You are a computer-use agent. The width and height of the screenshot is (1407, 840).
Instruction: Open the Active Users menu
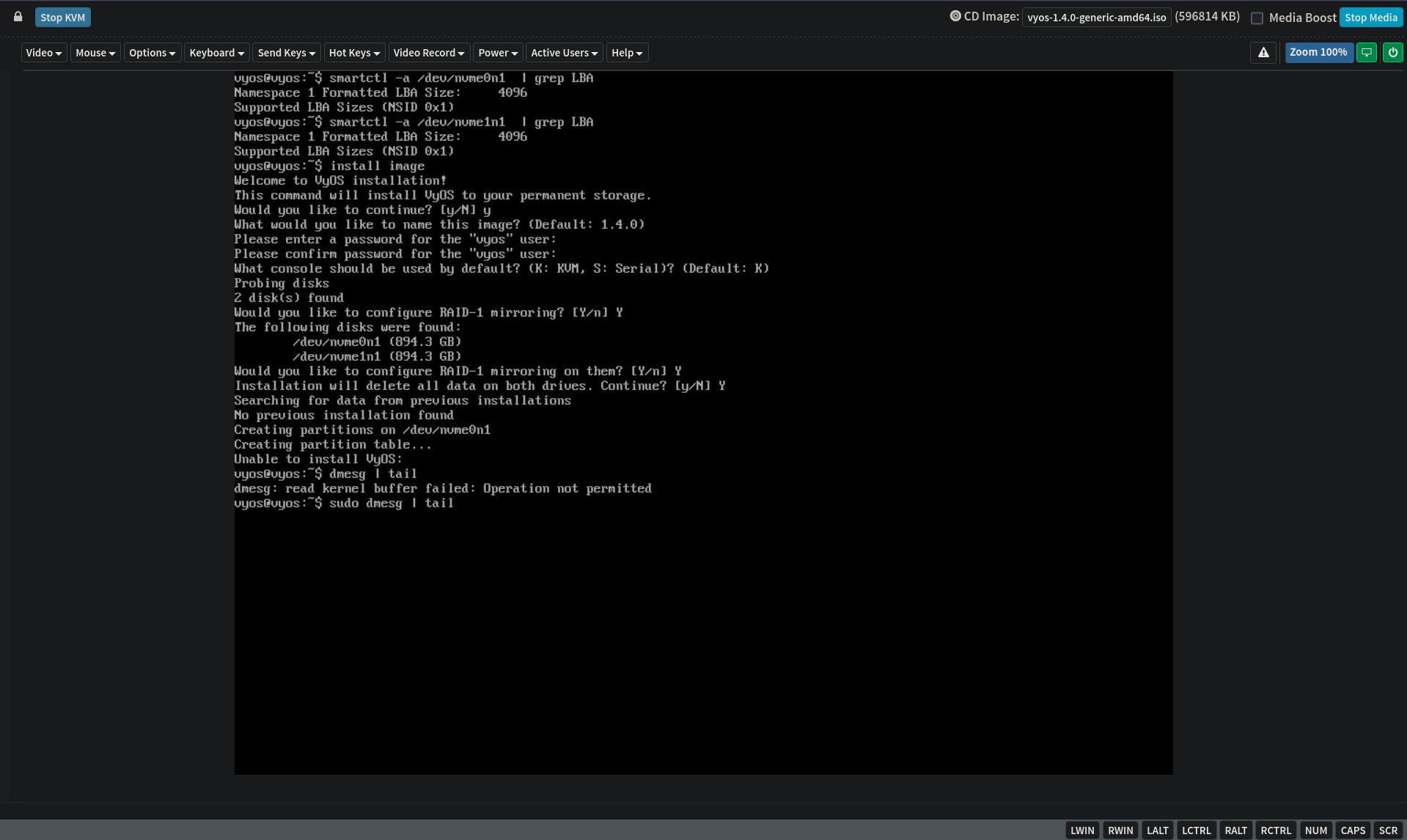(564, 53)
